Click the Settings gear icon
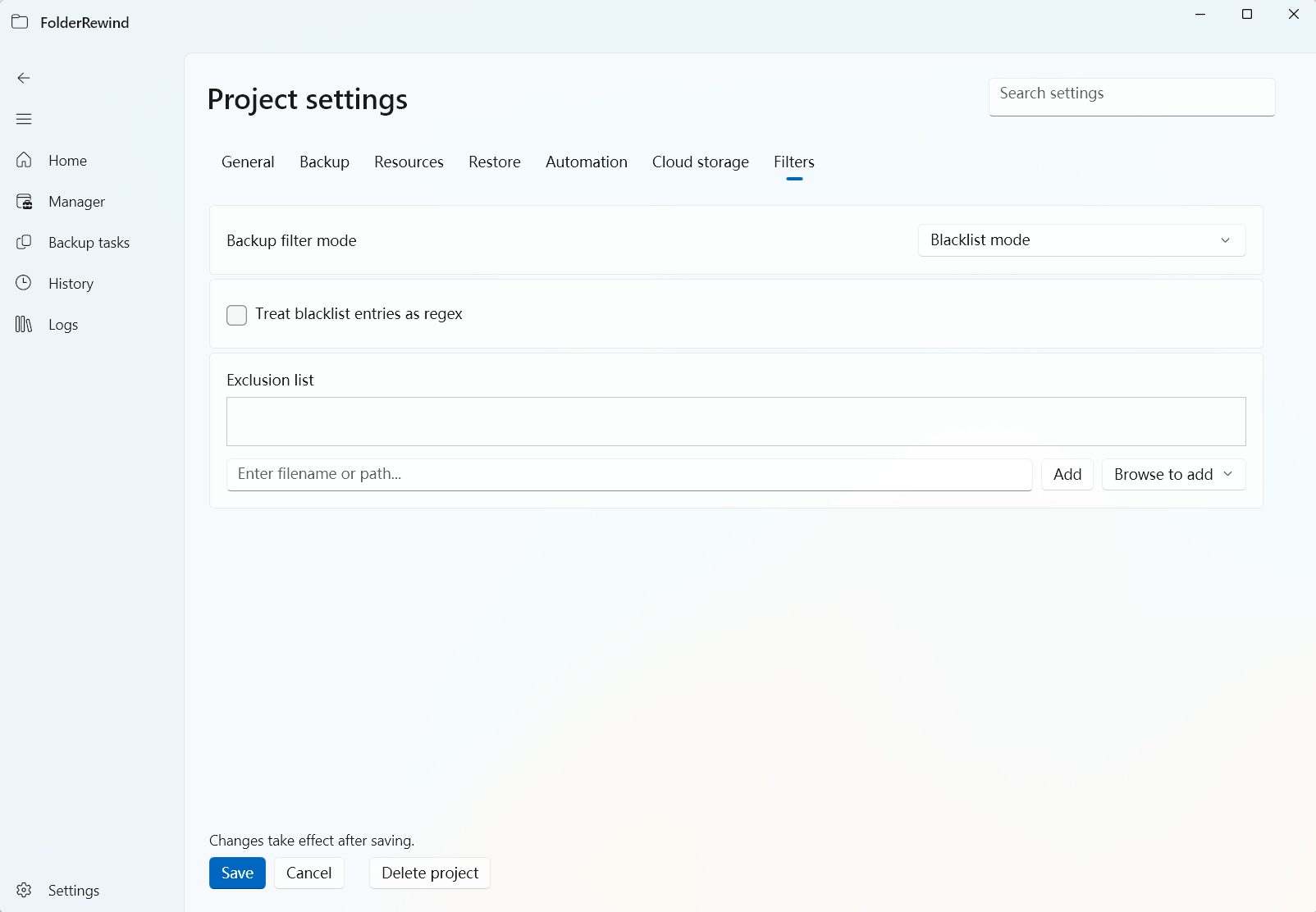This screenshot has width=1316, height=912. pos(24,890)
